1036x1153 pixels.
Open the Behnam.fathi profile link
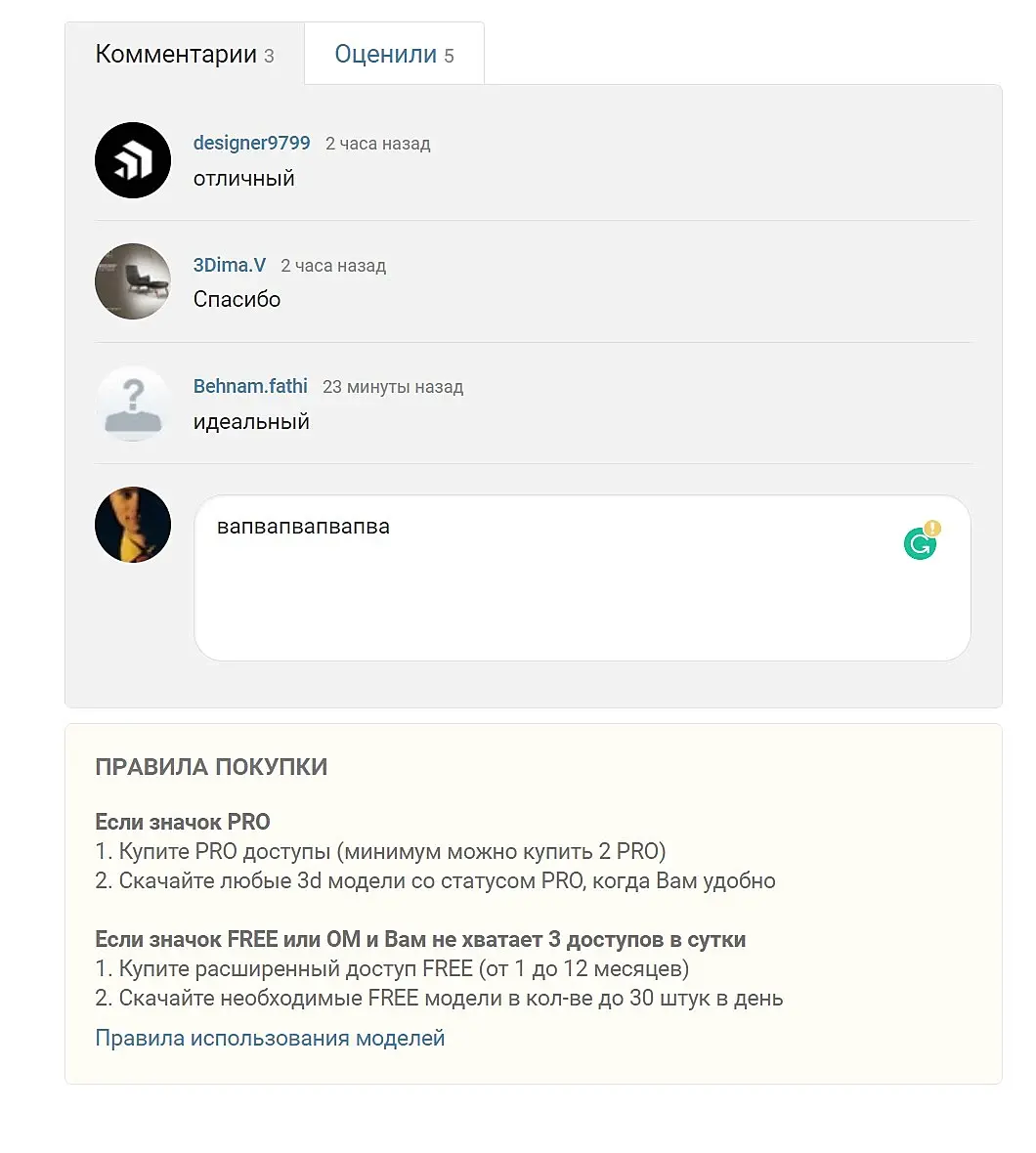[x=250, y=386]
